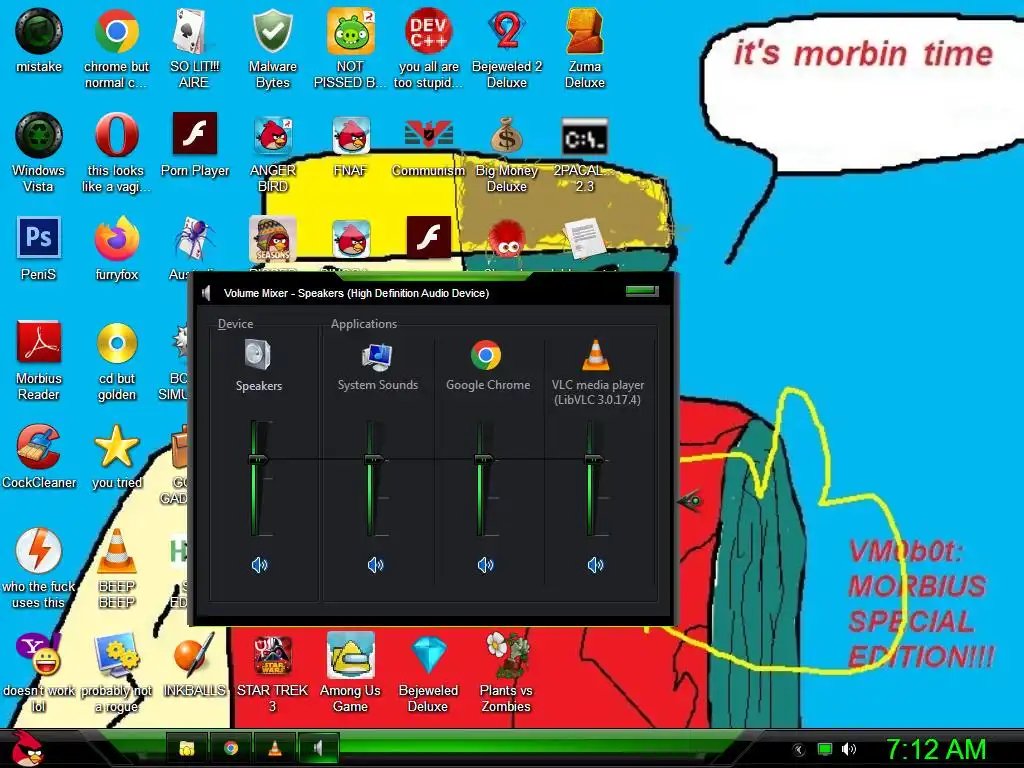Select the Windows Vista recycle bin icon
Screen dimensions: 1024x768
39,152
